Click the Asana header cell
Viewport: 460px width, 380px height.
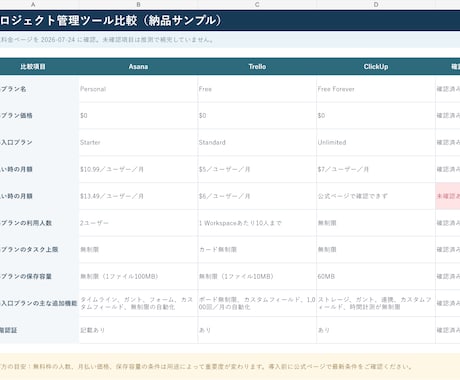pyautogui.click(x=138, y=67)
